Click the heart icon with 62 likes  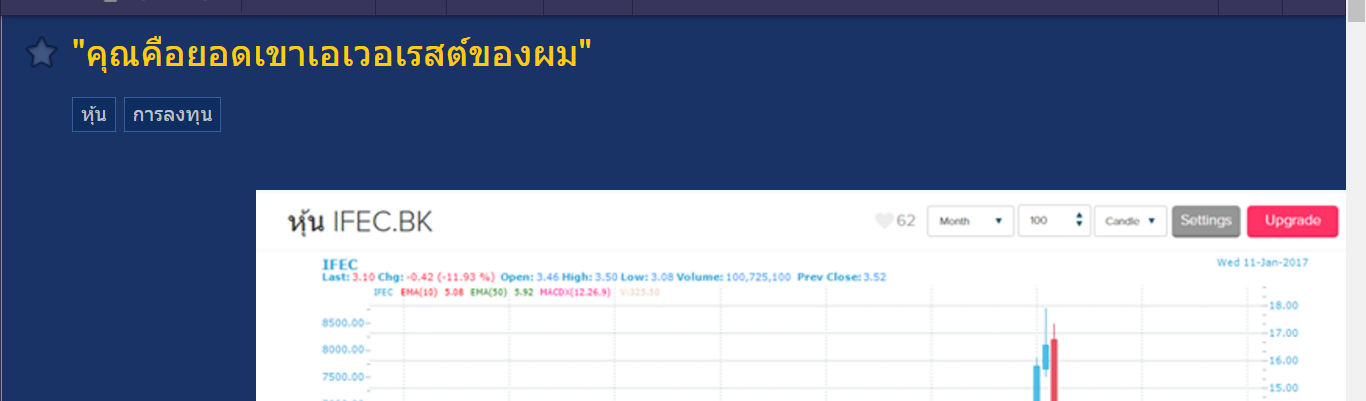coord(884,221)
